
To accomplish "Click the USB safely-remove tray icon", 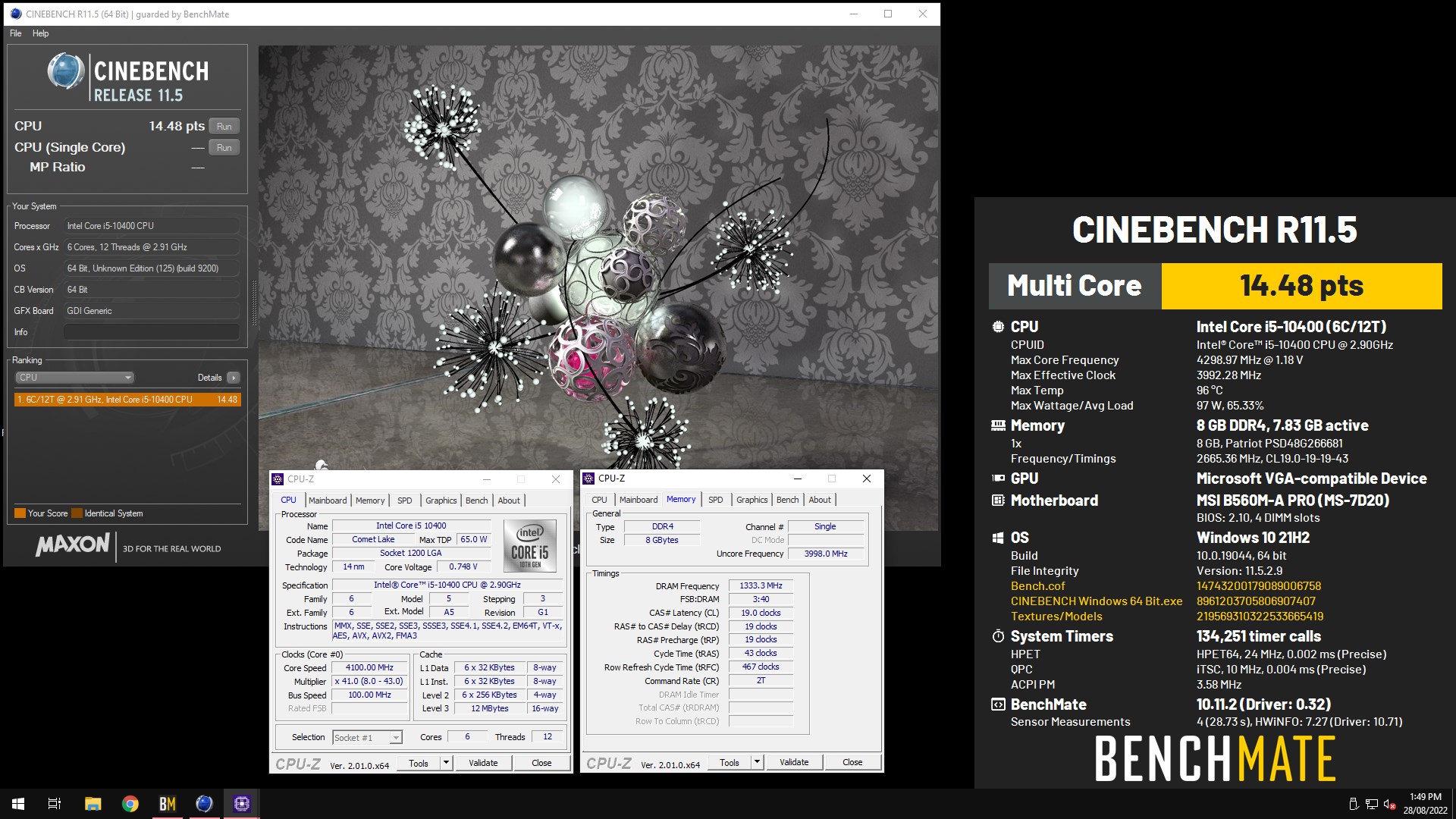I will (1354, 805).
